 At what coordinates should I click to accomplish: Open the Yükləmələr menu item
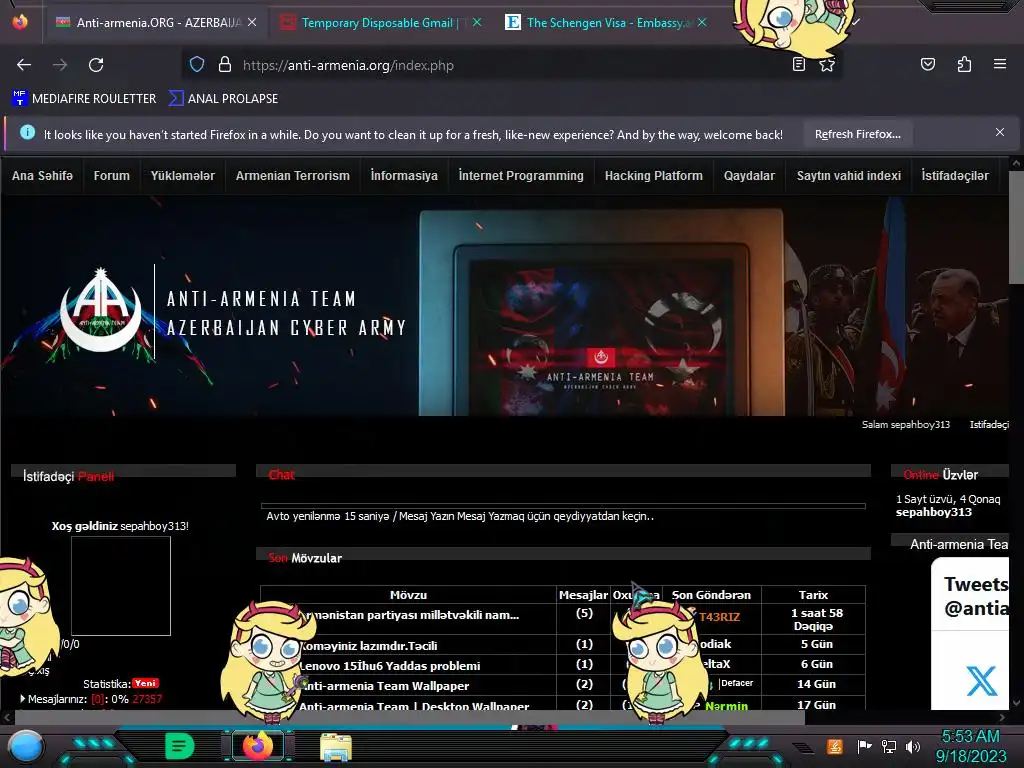[x=182, y=176]
